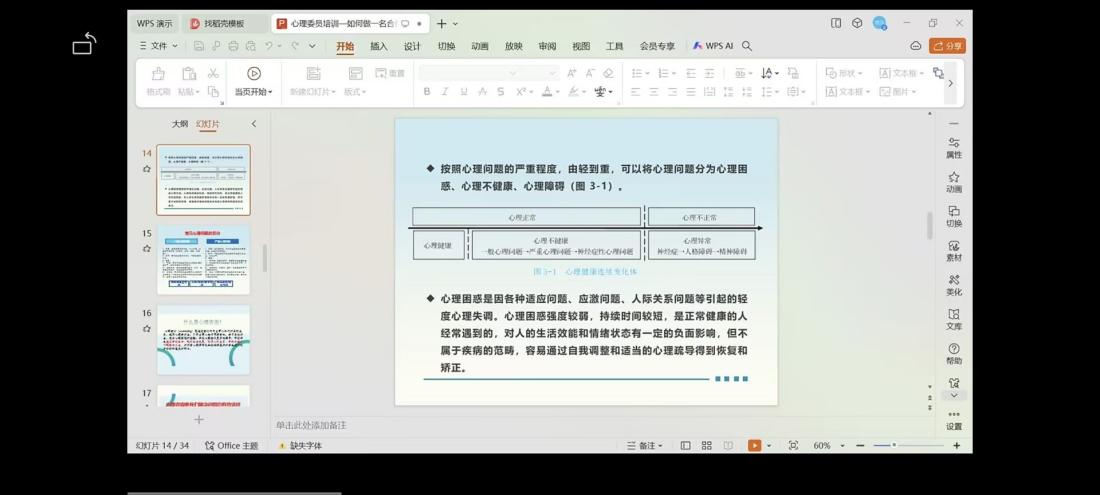Screen dimensions: 1100x495
Task: Toggle underline formatting
Action: pyautogui.click(x=464, y=91)
